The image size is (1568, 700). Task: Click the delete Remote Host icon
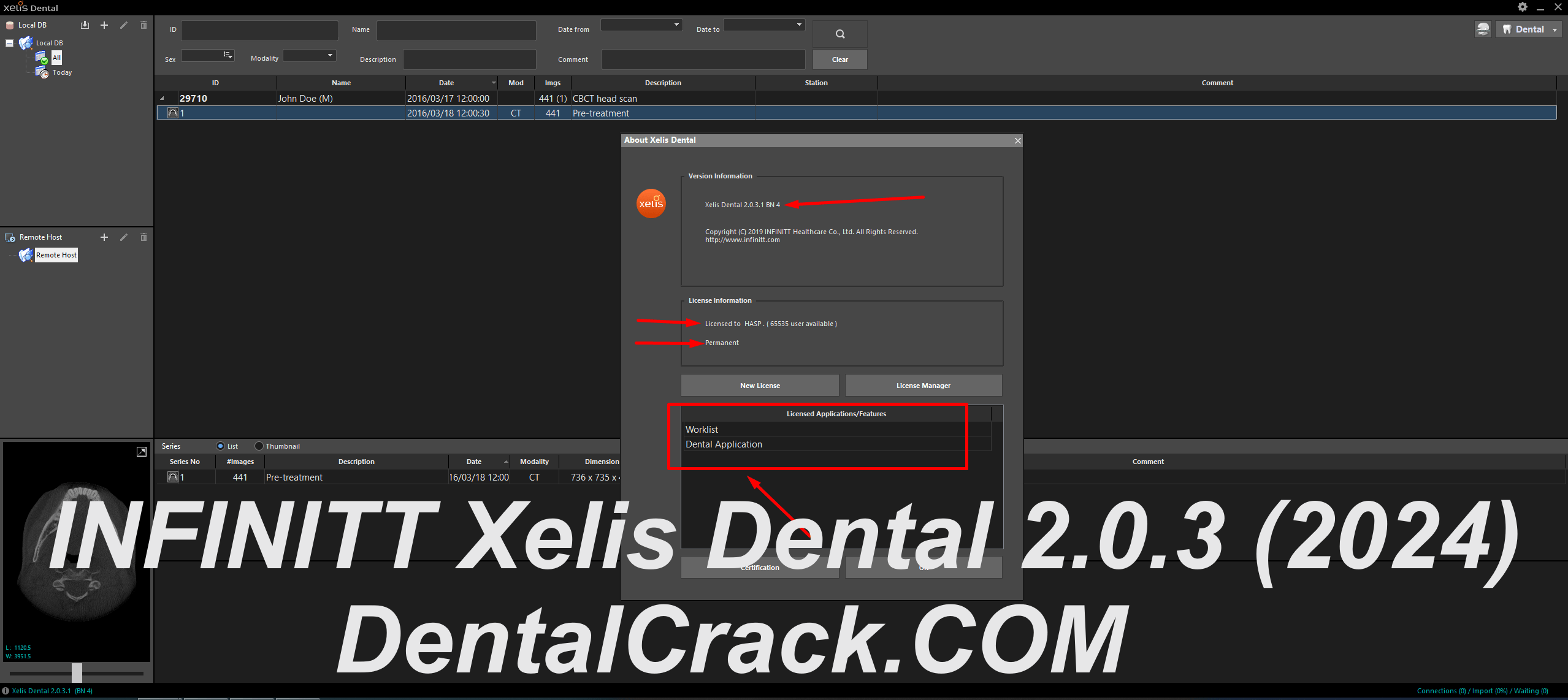click(142, 237)
